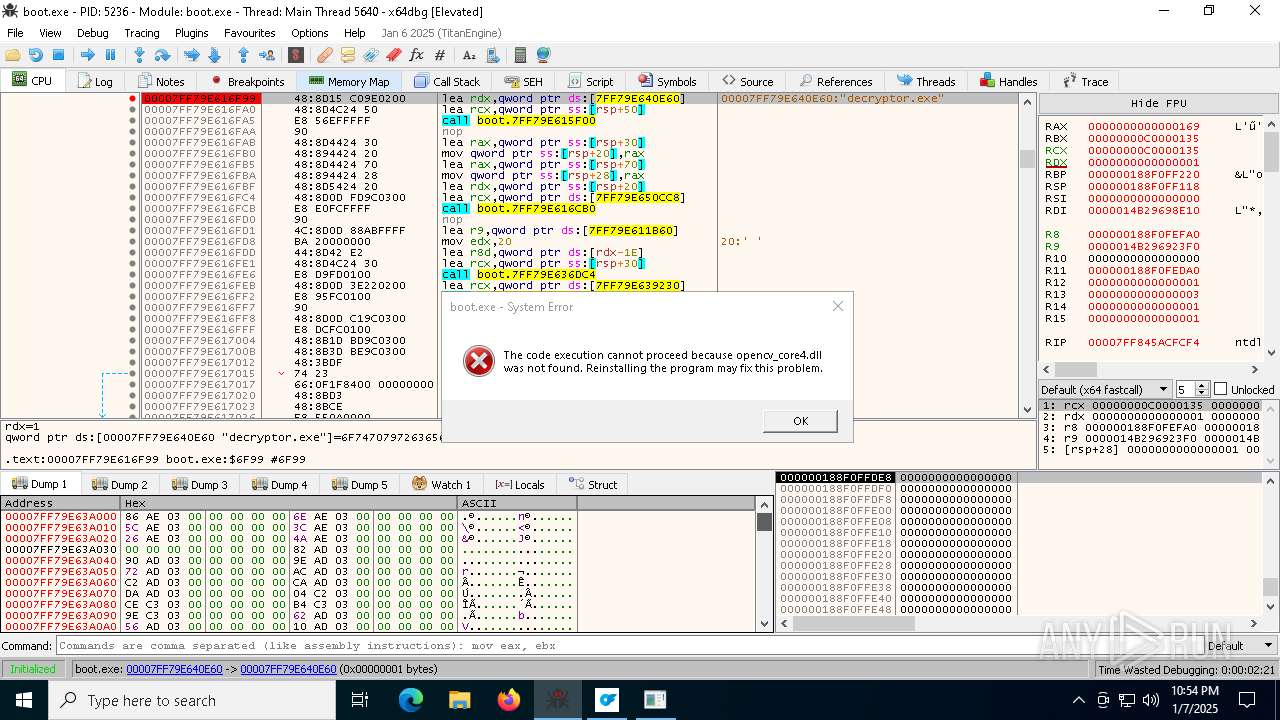Image resolution: width=1280 pixels, height=720 pixels.
Task: Open Patches via the bandage icon
Action: (x=325, y=55)
